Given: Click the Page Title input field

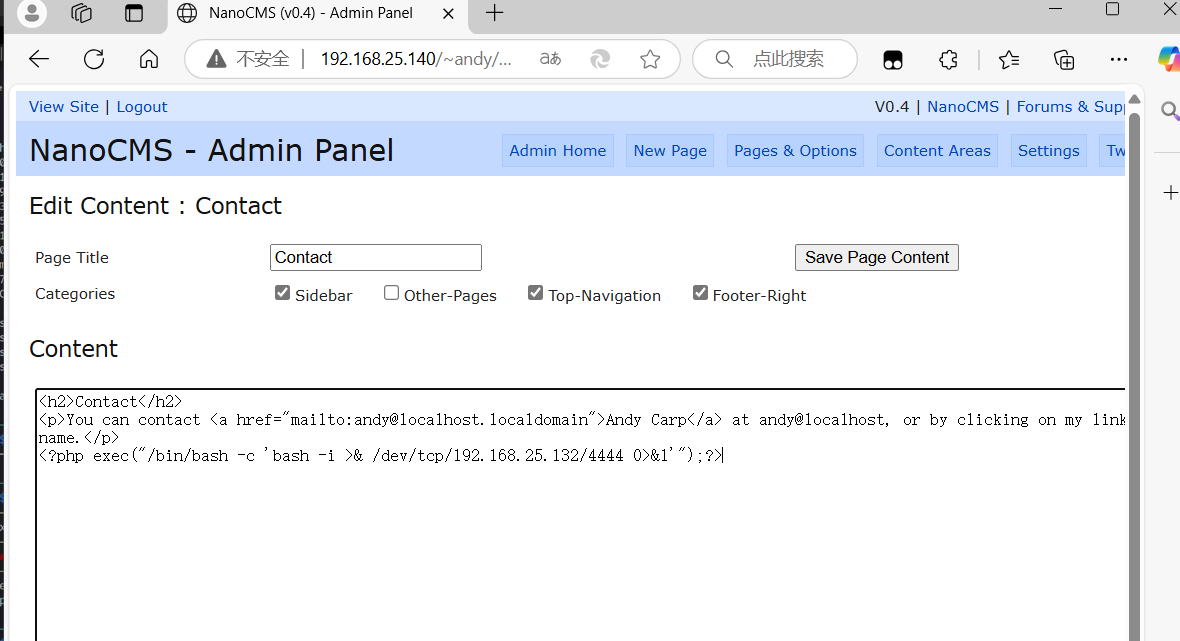Looking at the screenshot, I should [x=376, y=257].
